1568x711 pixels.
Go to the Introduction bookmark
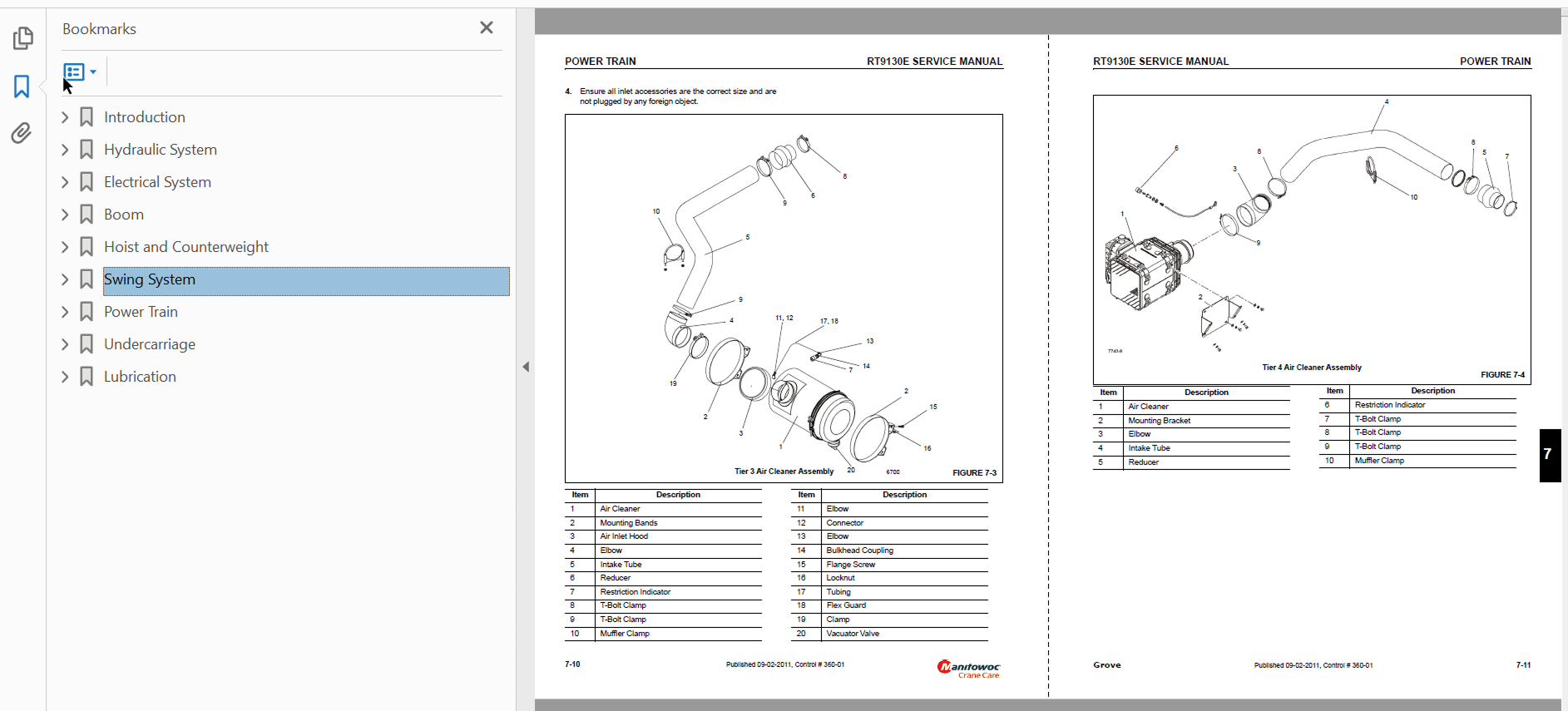coord(145,117)
